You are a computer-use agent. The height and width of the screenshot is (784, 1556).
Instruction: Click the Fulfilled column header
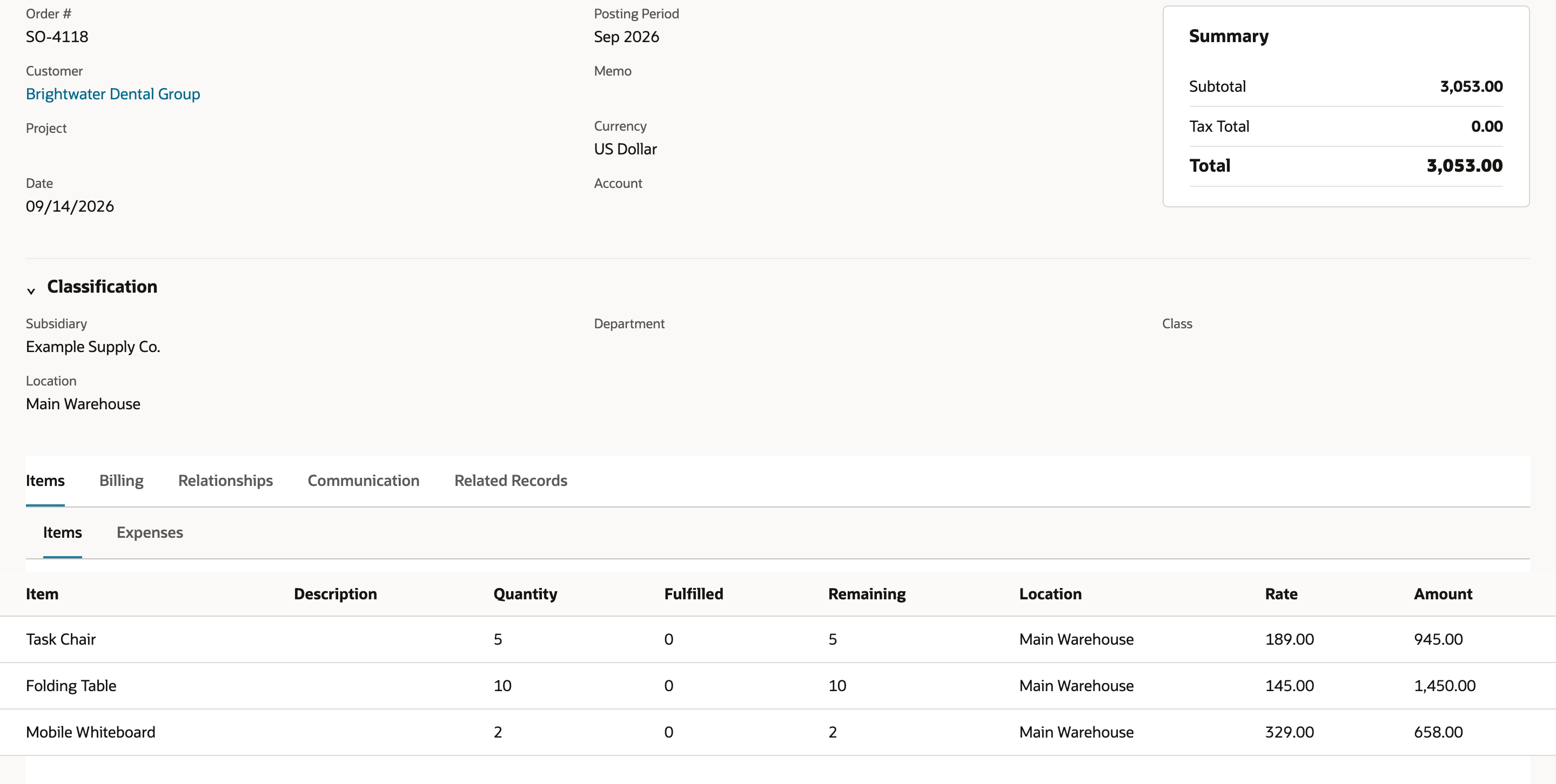point(693,594)
